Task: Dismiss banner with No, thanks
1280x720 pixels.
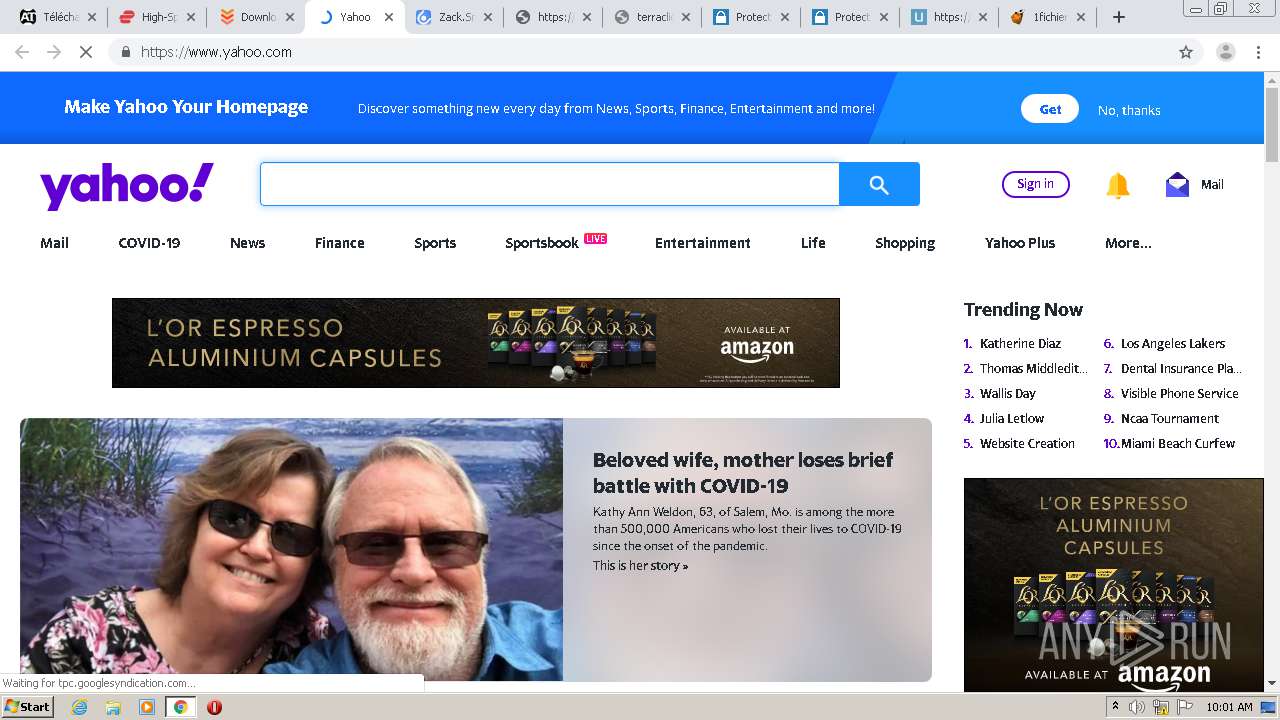Action: pyautogui.click(x=1129, y=110)
